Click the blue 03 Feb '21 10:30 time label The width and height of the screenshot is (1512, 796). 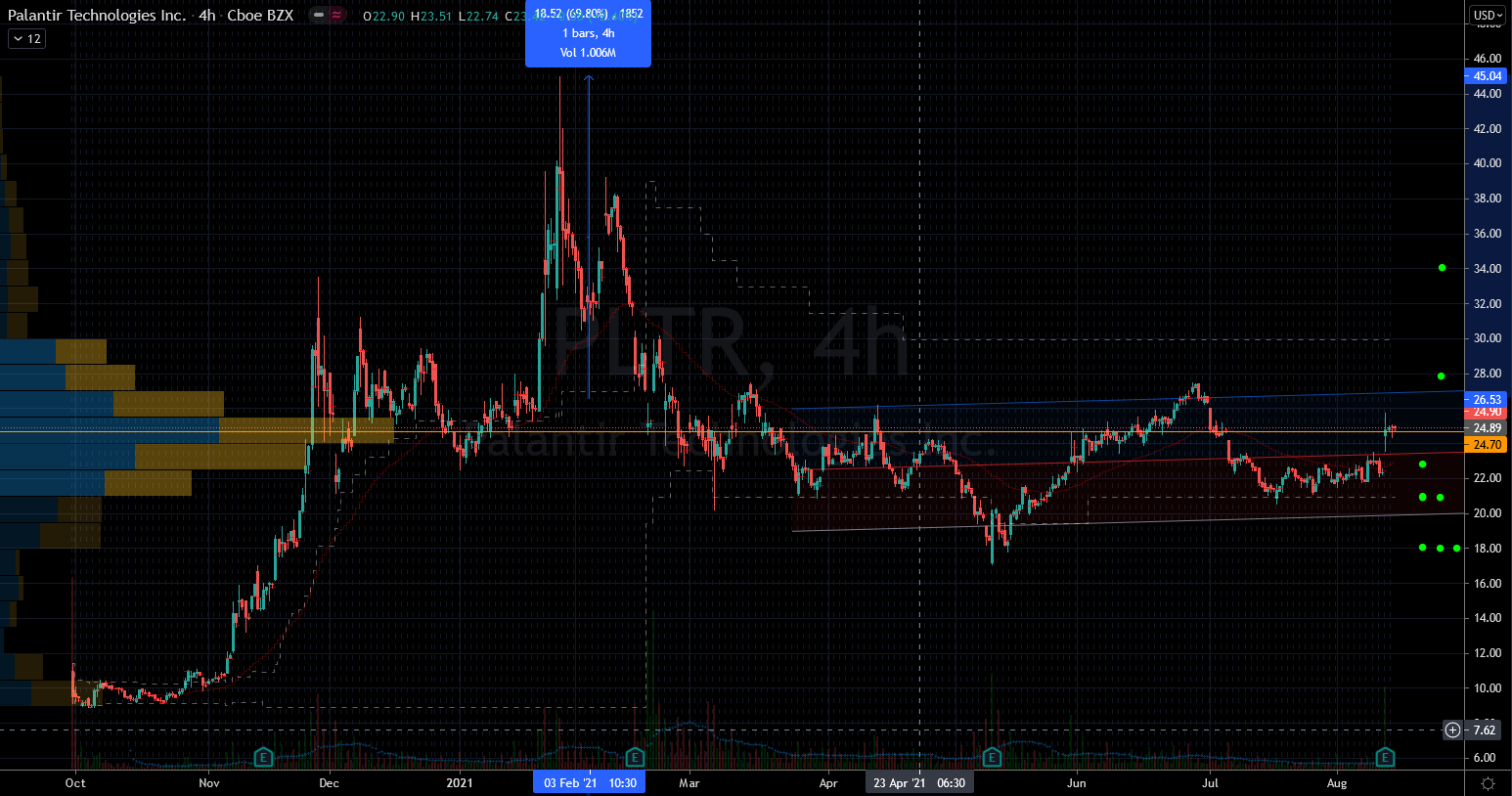click(589, 783)
